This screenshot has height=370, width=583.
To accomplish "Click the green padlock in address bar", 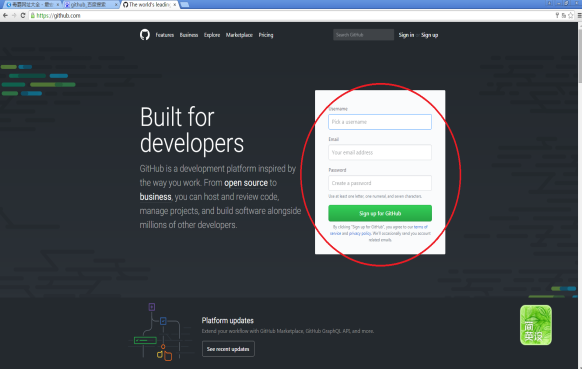I will [33, 15].
